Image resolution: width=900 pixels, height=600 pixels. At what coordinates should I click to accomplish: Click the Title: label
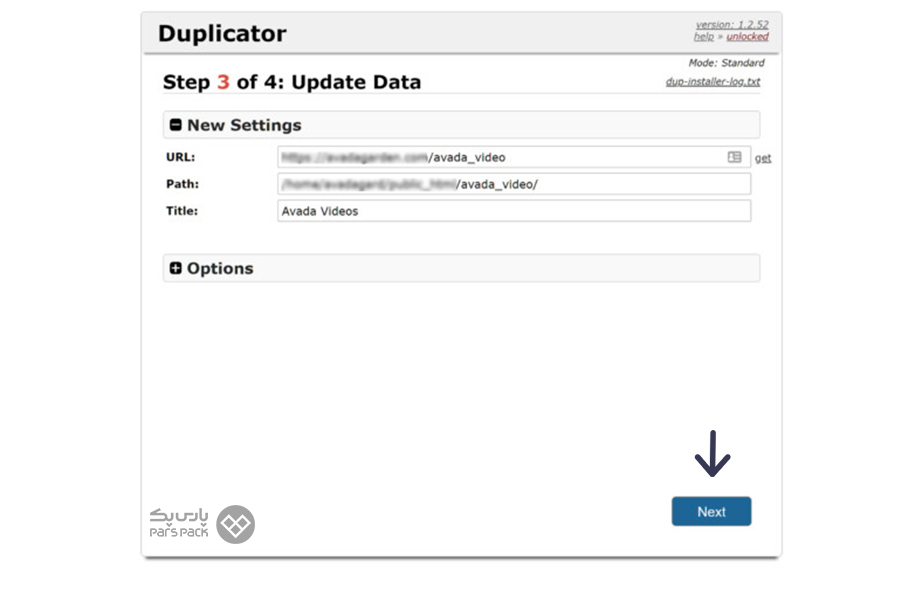pos(182,211)
